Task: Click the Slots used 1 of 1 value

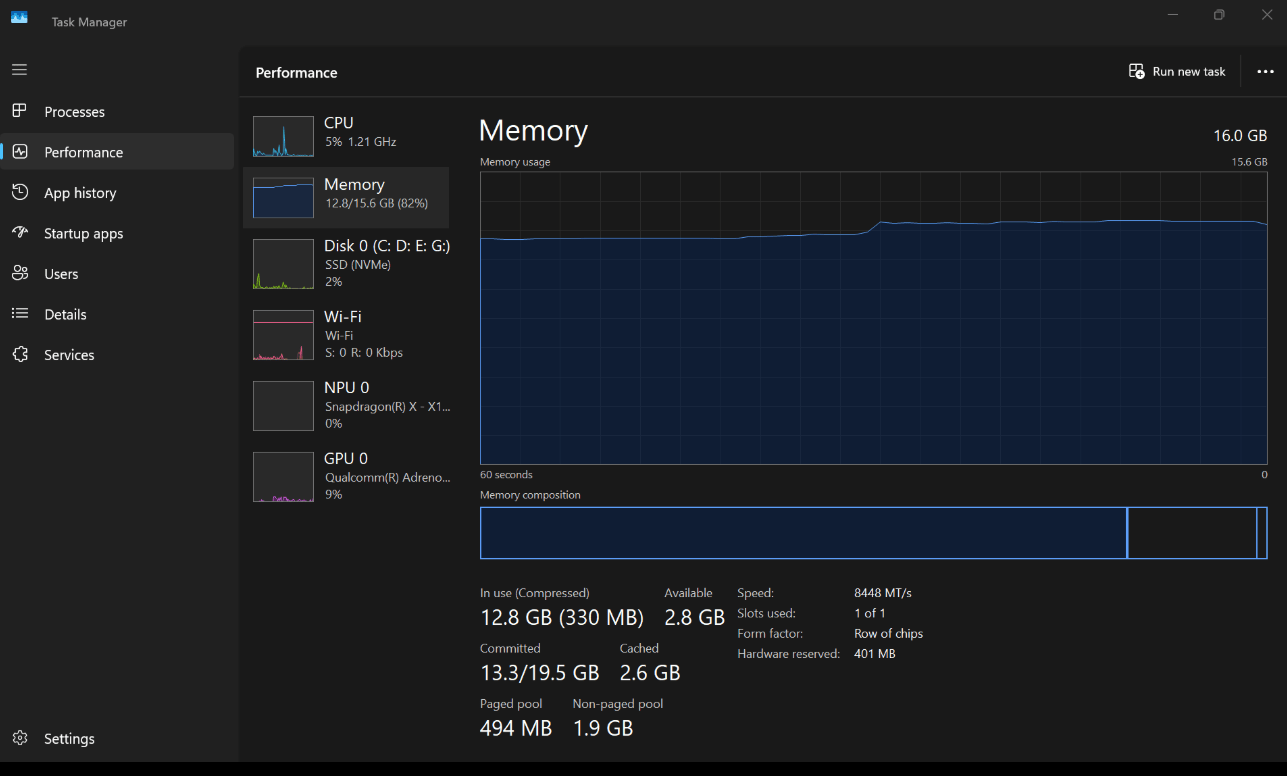Action: pos(870,613)
